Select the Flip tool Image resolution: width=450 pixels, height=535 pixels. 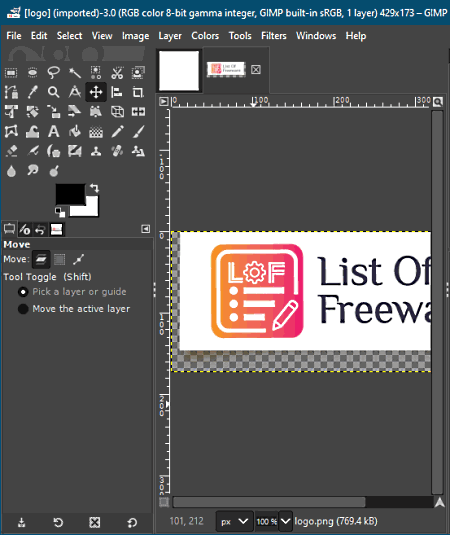point(138,112)
